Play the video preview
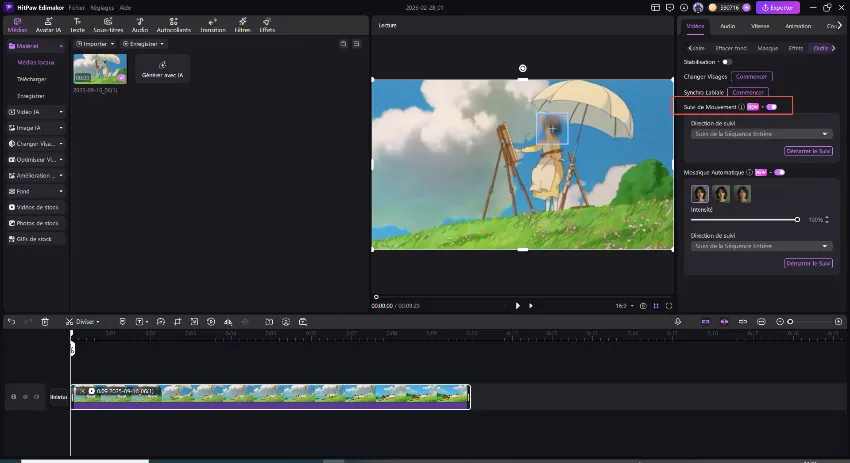The image size is (850, 463). pos(517,306)
